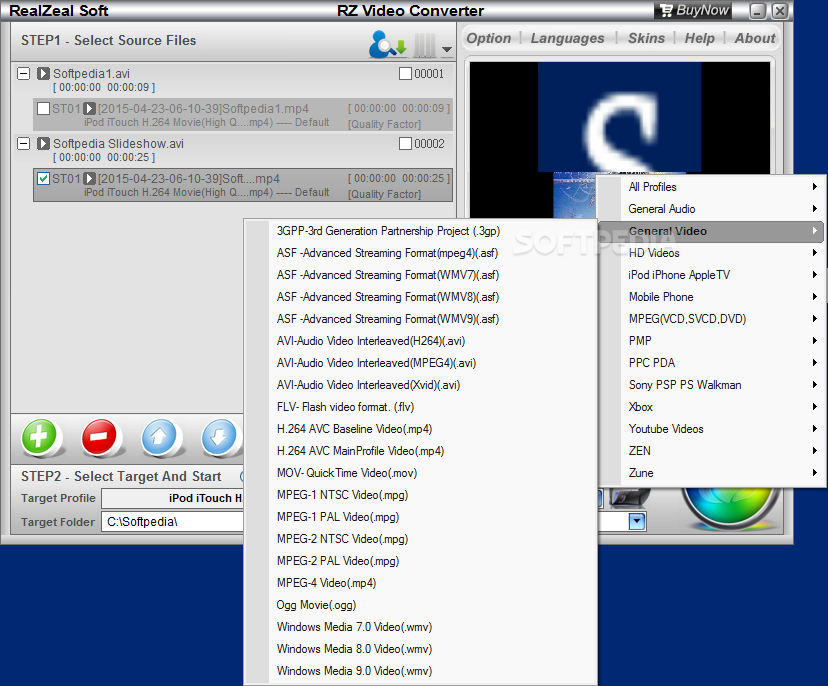Tick the 00001 checkbox

(405, 73)
